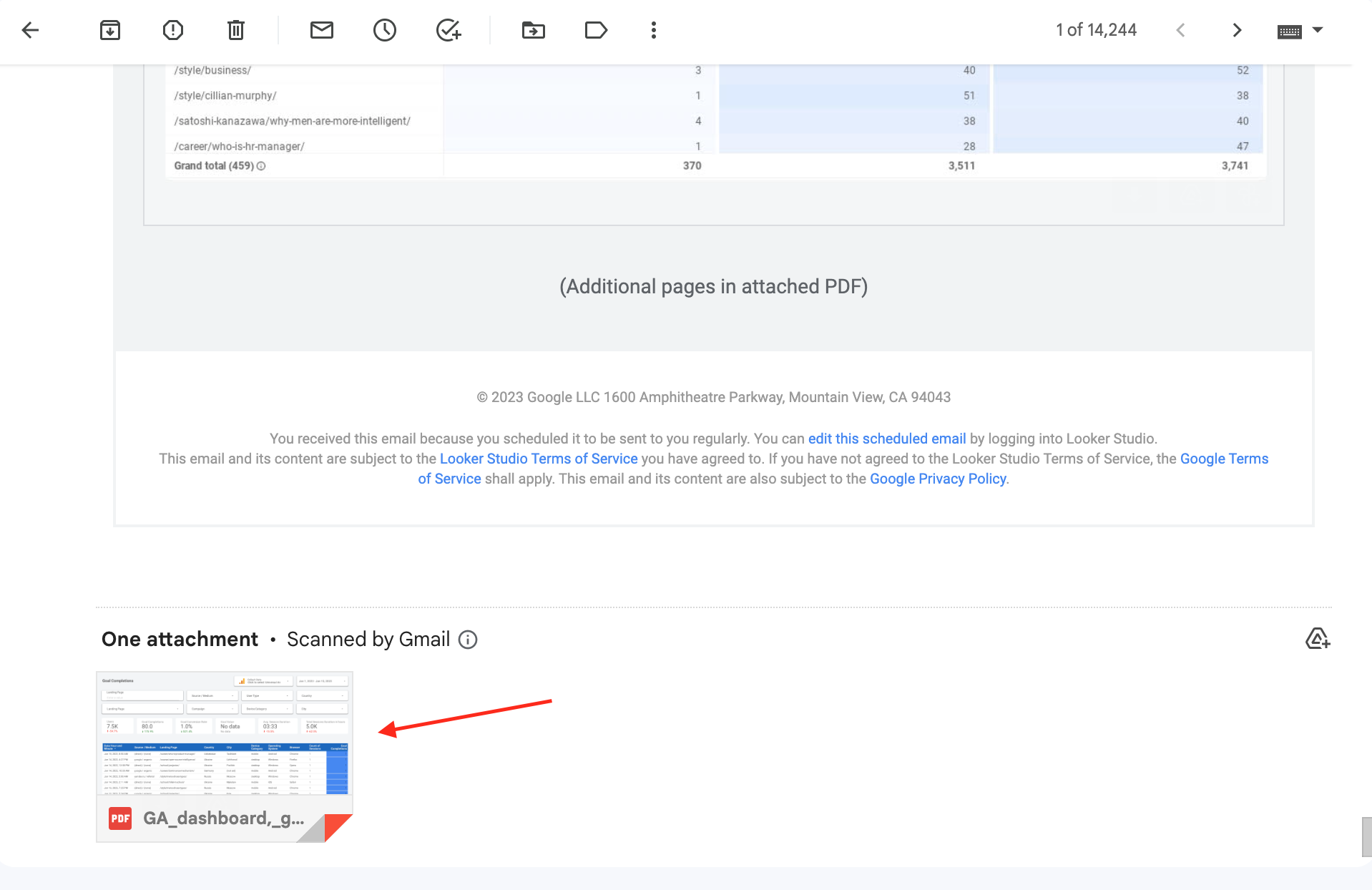This screenshot has width=1372, height=890.
Task: Report this email as spam
Action: click(173, 30)
